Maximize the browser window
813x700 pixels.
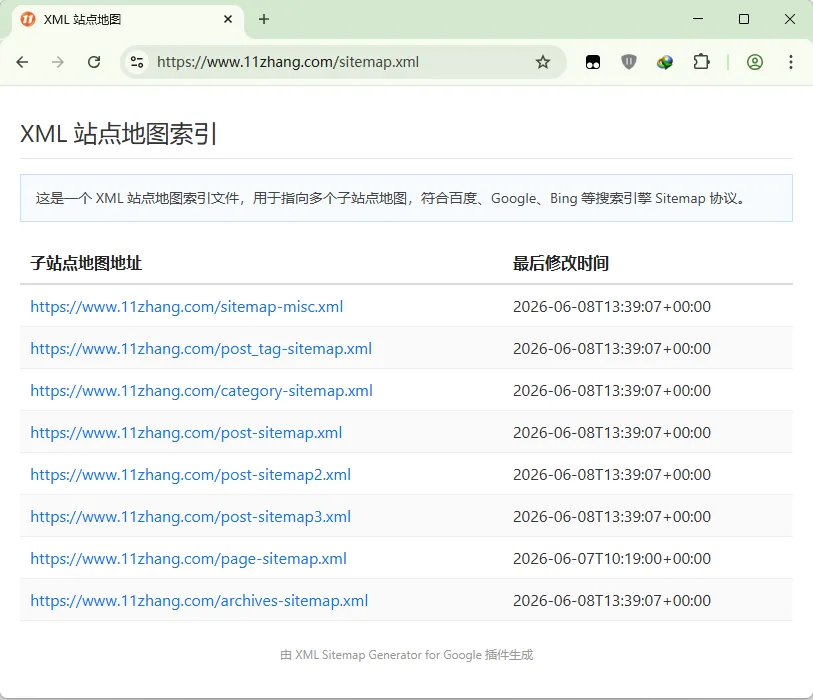(x=744, y=19)
